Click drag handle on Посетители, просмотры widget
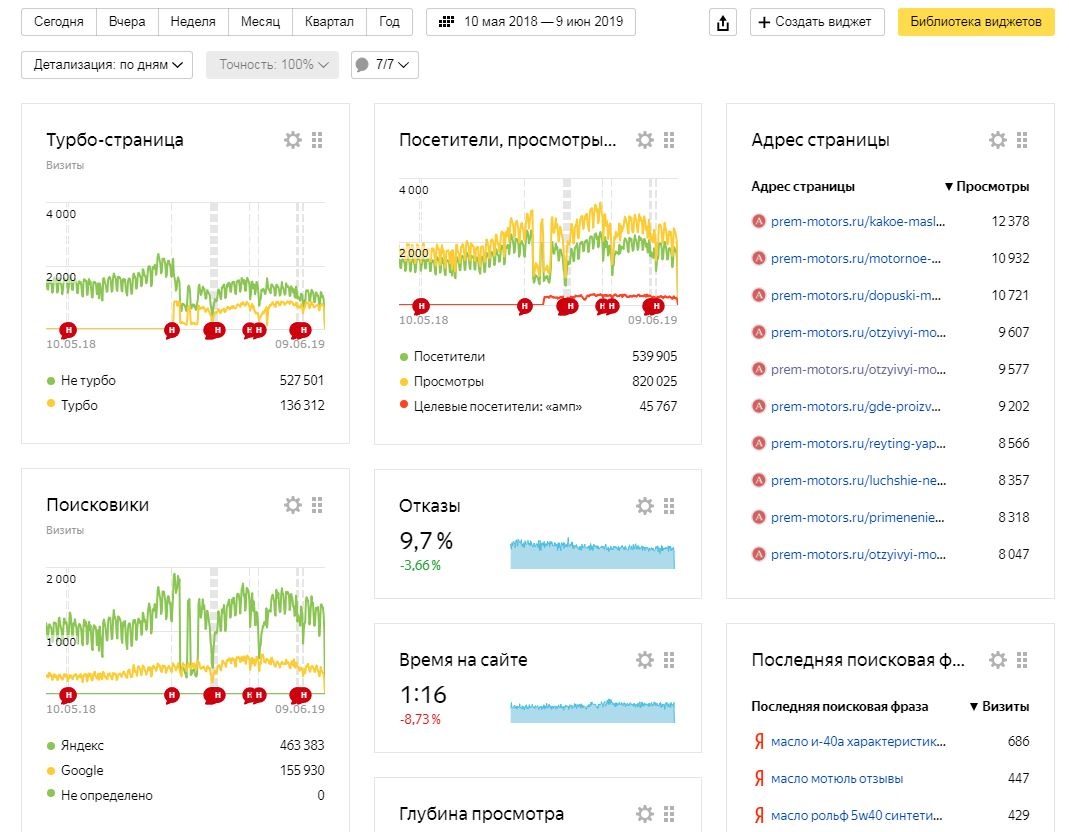 click(669, 140)
